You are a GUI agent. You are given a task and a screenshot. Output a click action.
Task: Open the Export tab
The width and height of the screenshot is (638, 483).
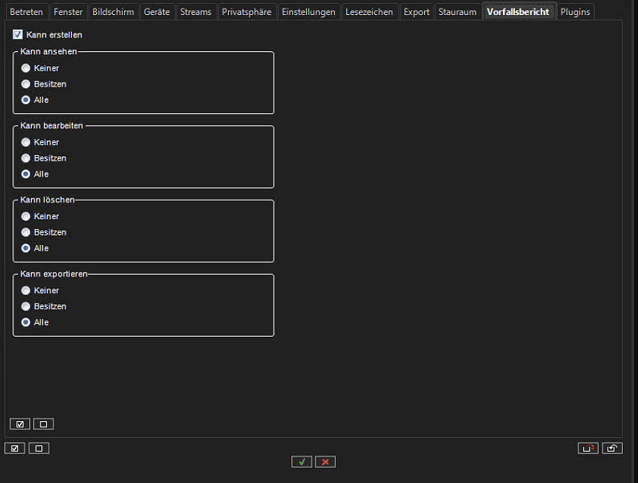(x=416, y=12)
